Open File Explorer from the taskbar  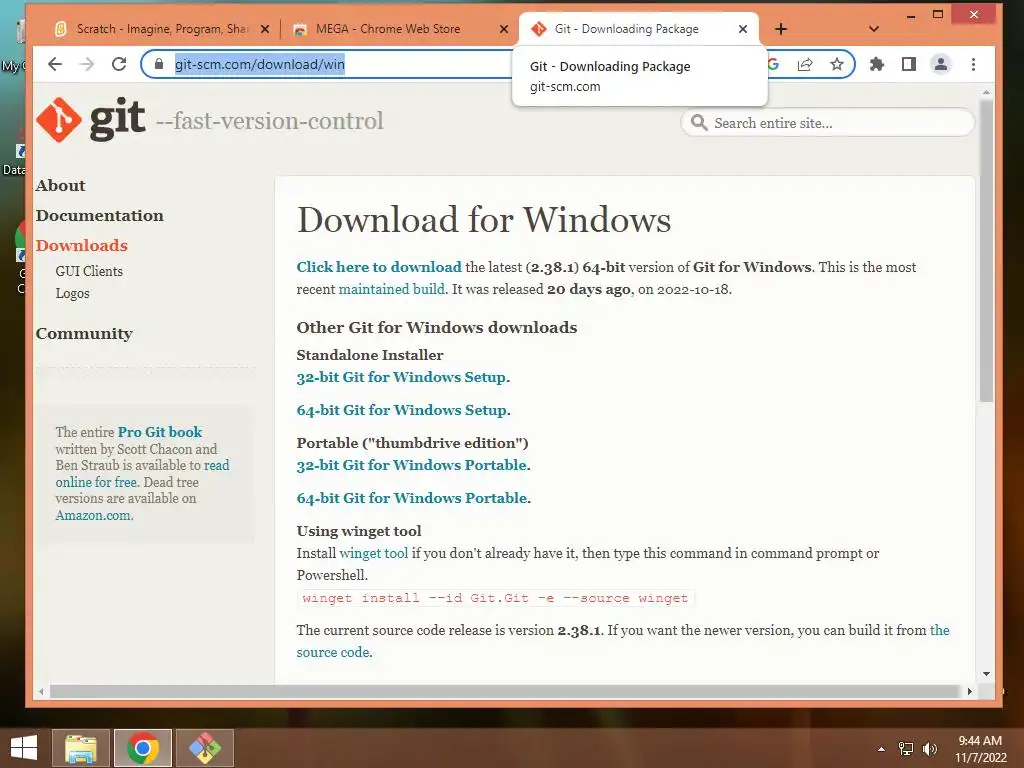coord(80,748)
